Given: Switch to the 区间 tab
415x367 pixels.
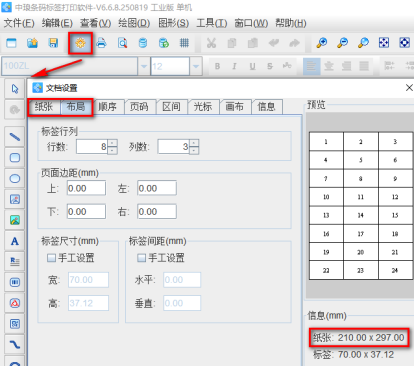Looking at the screenshot, I should 171,107.
